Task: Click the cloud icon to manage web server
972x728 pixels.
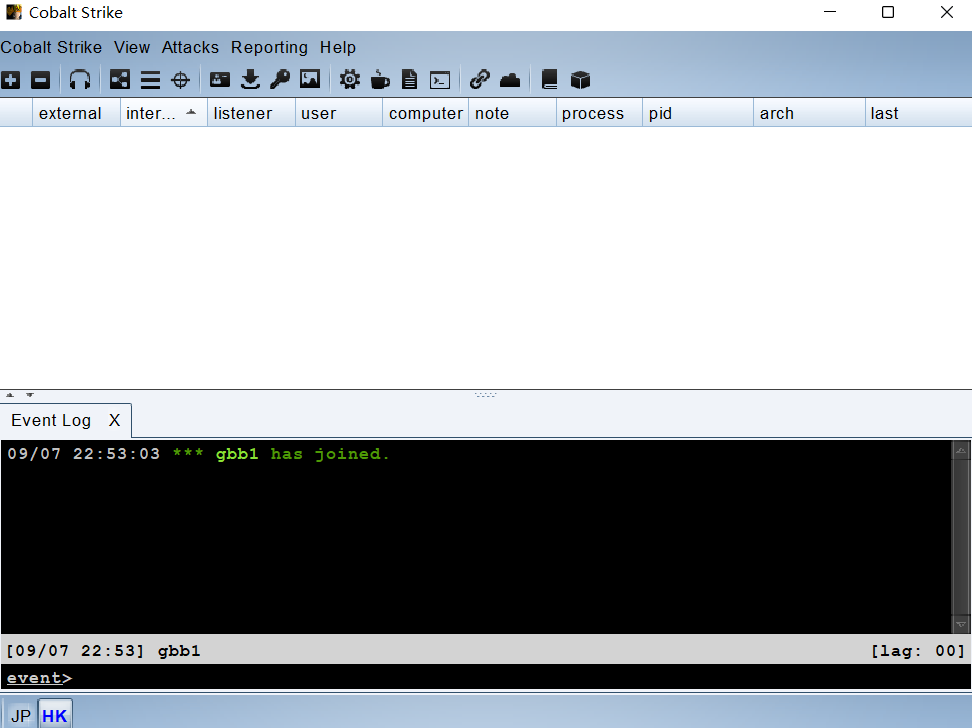Action: 510,80
